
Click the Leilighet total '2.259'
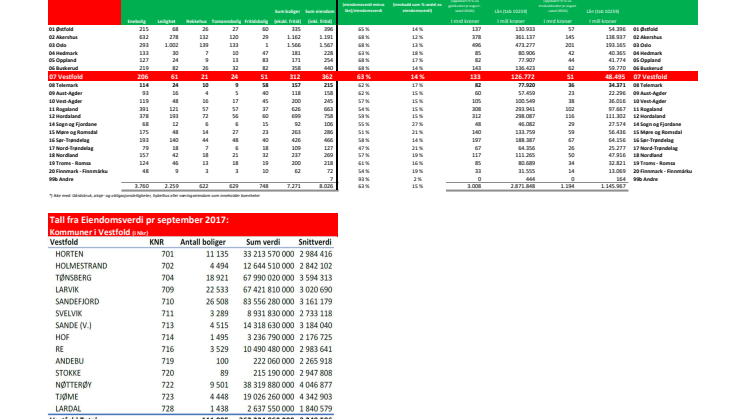[171, 186]
